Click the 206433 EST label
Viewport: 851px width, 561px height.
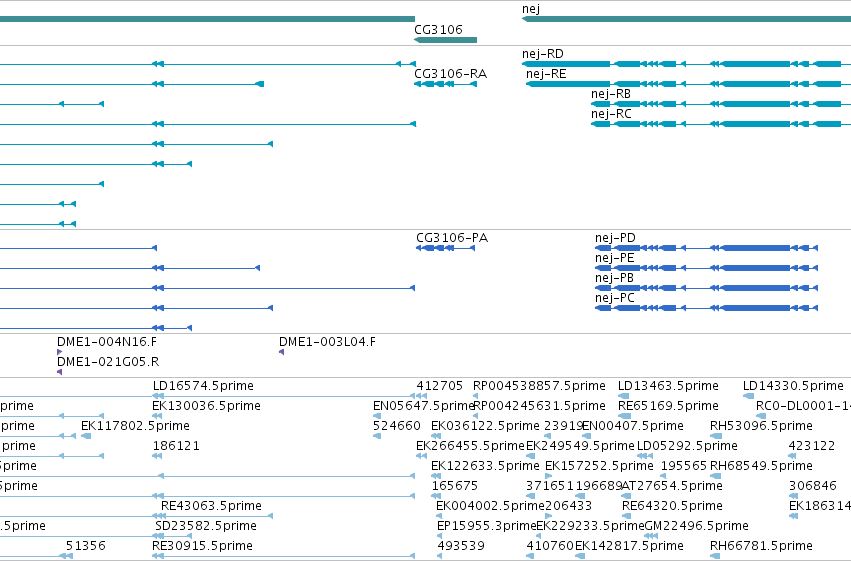[568, 506]
